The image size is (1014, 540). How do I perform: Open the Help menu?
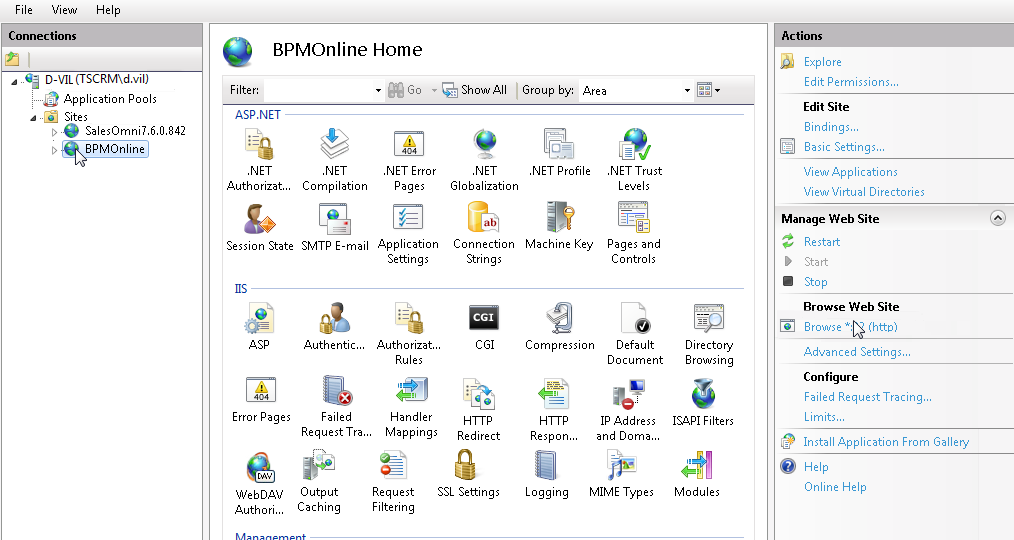tap(108, 10)
